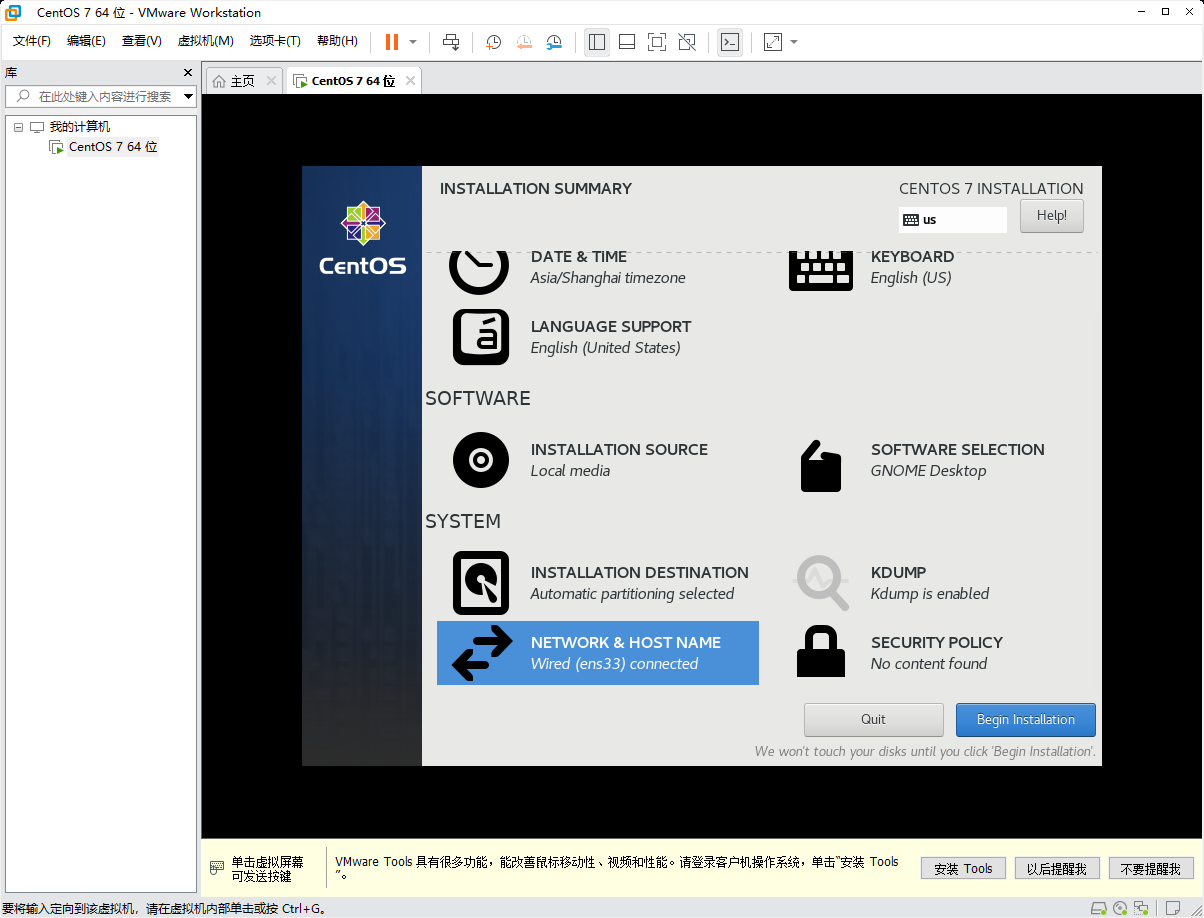
Task: Open the power options dropdown arrow beside pause
Action: pyautogui.click(x=413, y=42)
